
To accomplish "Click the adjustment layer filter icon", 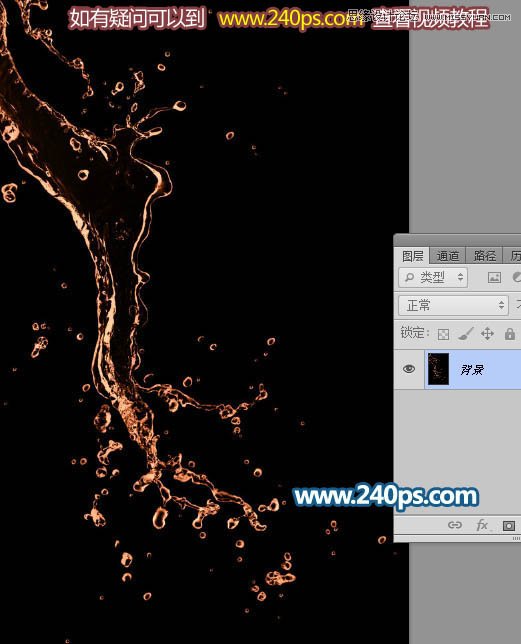I will point(517,277).
